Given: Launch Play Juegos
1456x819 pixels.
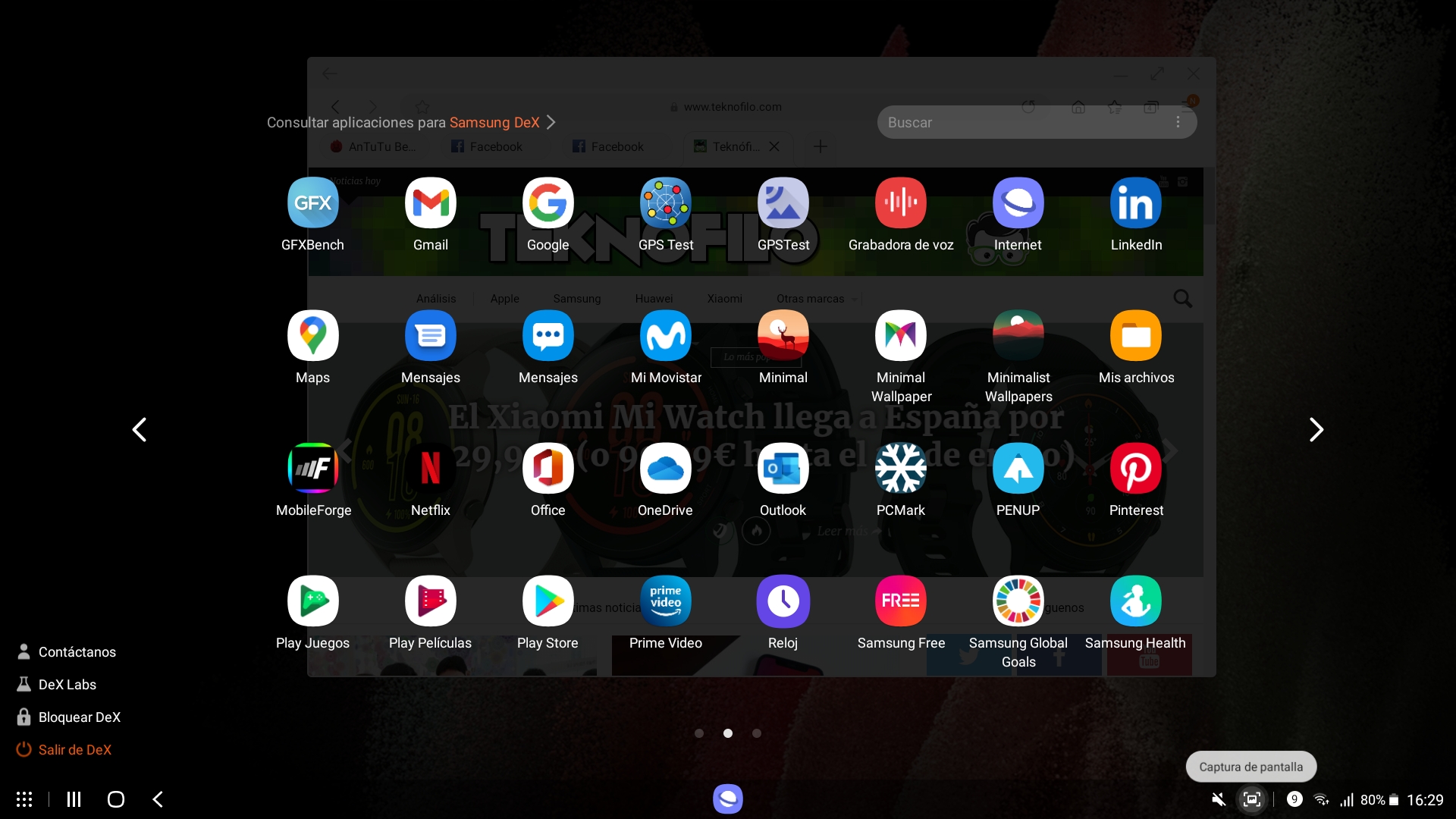Looking at the screenshot, I should [312, 601].
